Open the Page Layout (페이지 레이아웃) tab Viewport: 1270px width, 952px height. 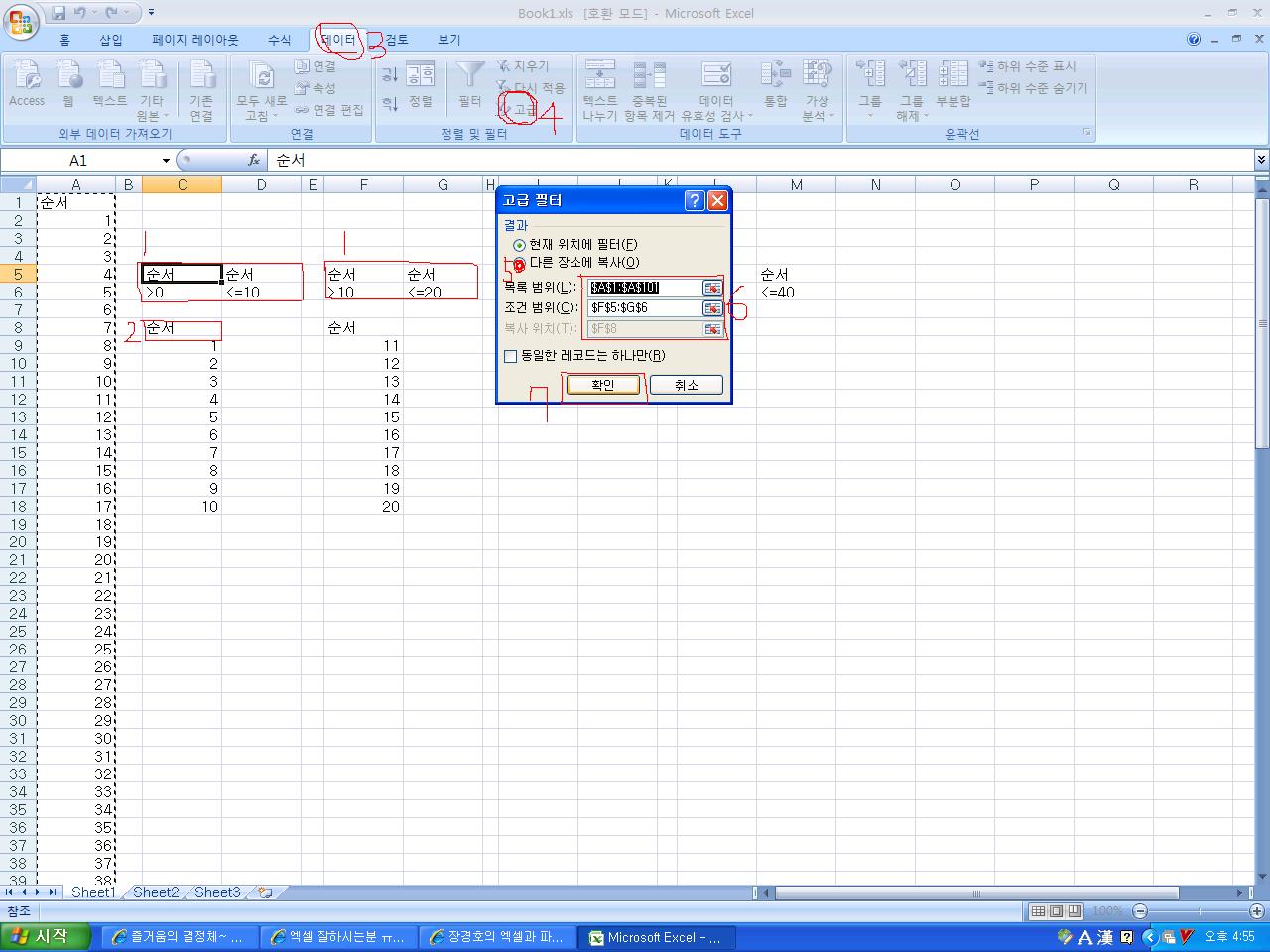[195, 40]
